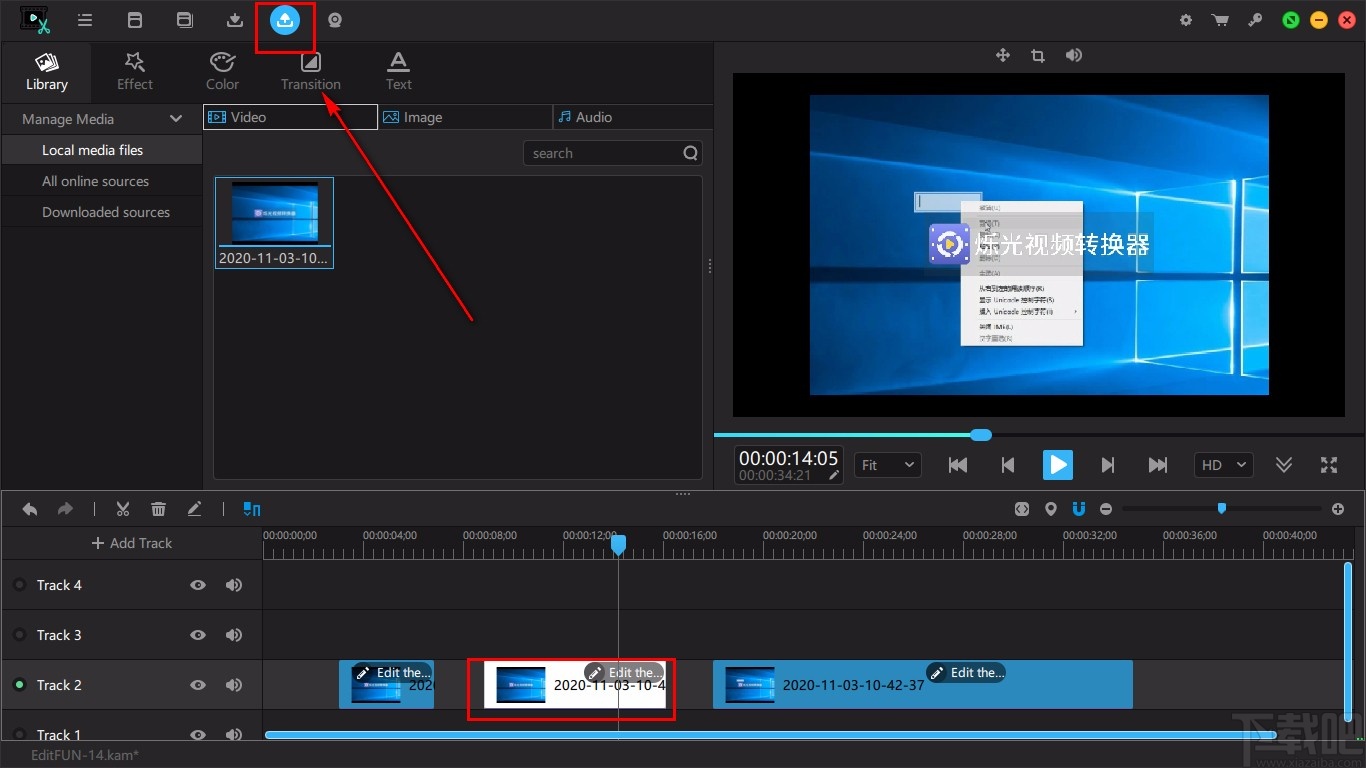The width and height of the screenshot is (1366, 768).
Task: Delete selected clip with trash icon
Action: (x=158, y=509)
